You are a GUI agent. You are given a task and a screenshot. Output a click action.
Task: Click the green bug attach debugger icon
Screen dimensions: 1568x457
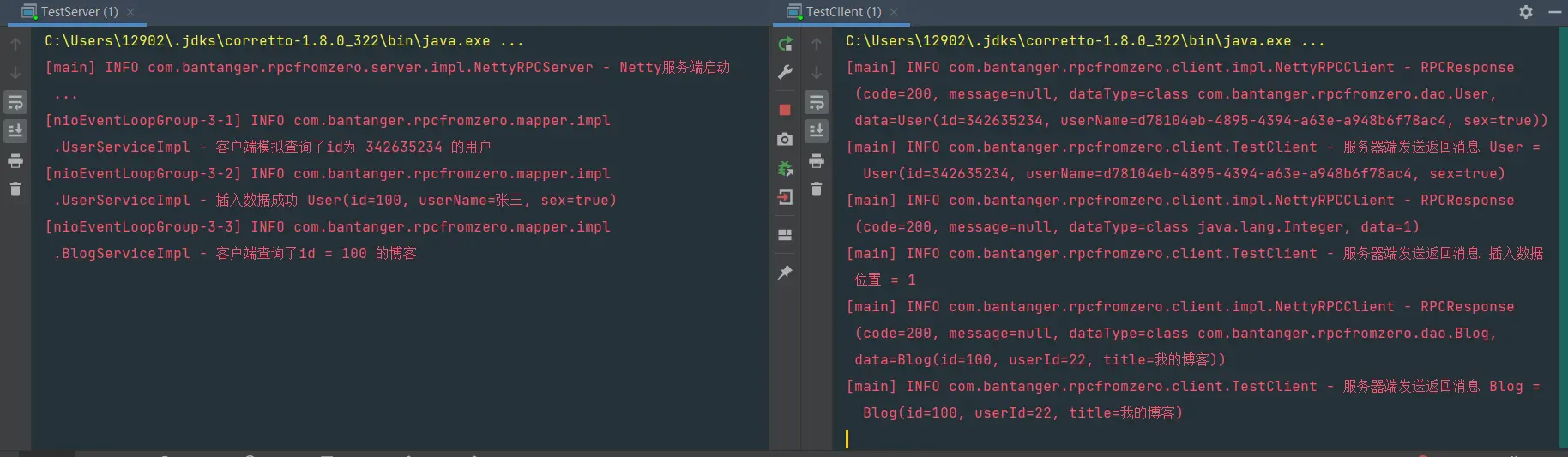pos(785,169)
